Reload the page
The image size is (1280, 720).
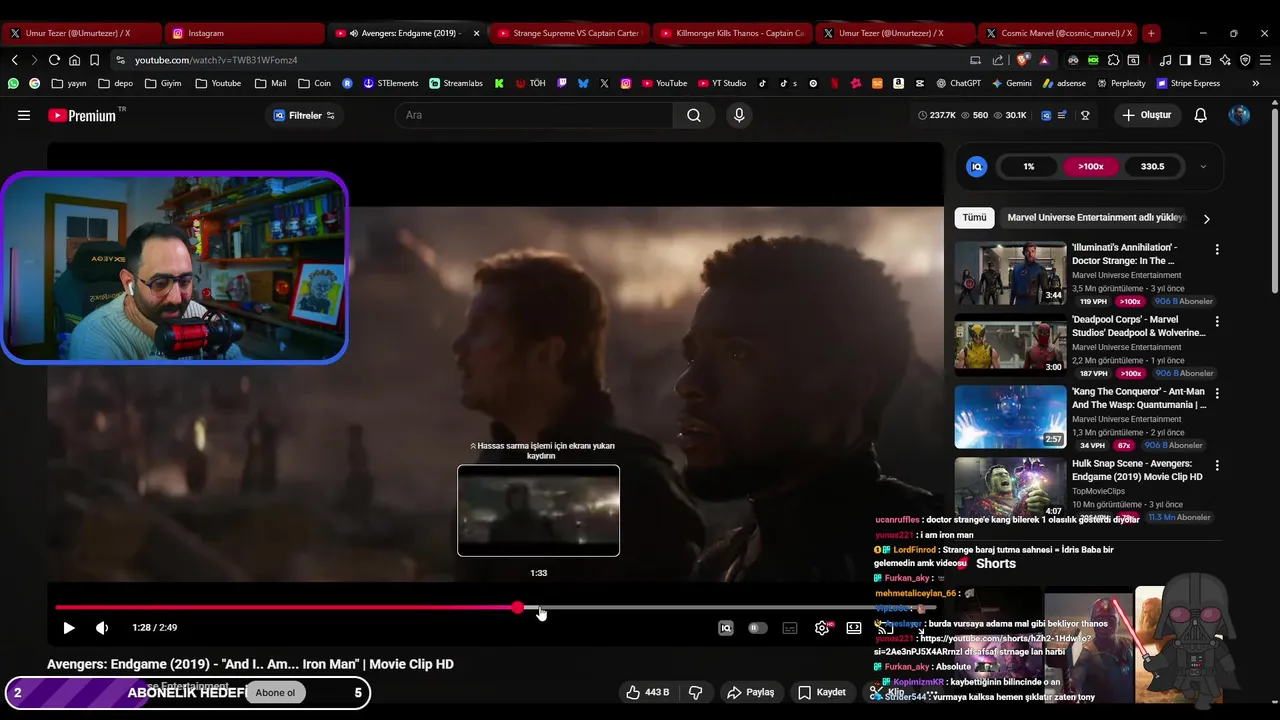(54, 60)
